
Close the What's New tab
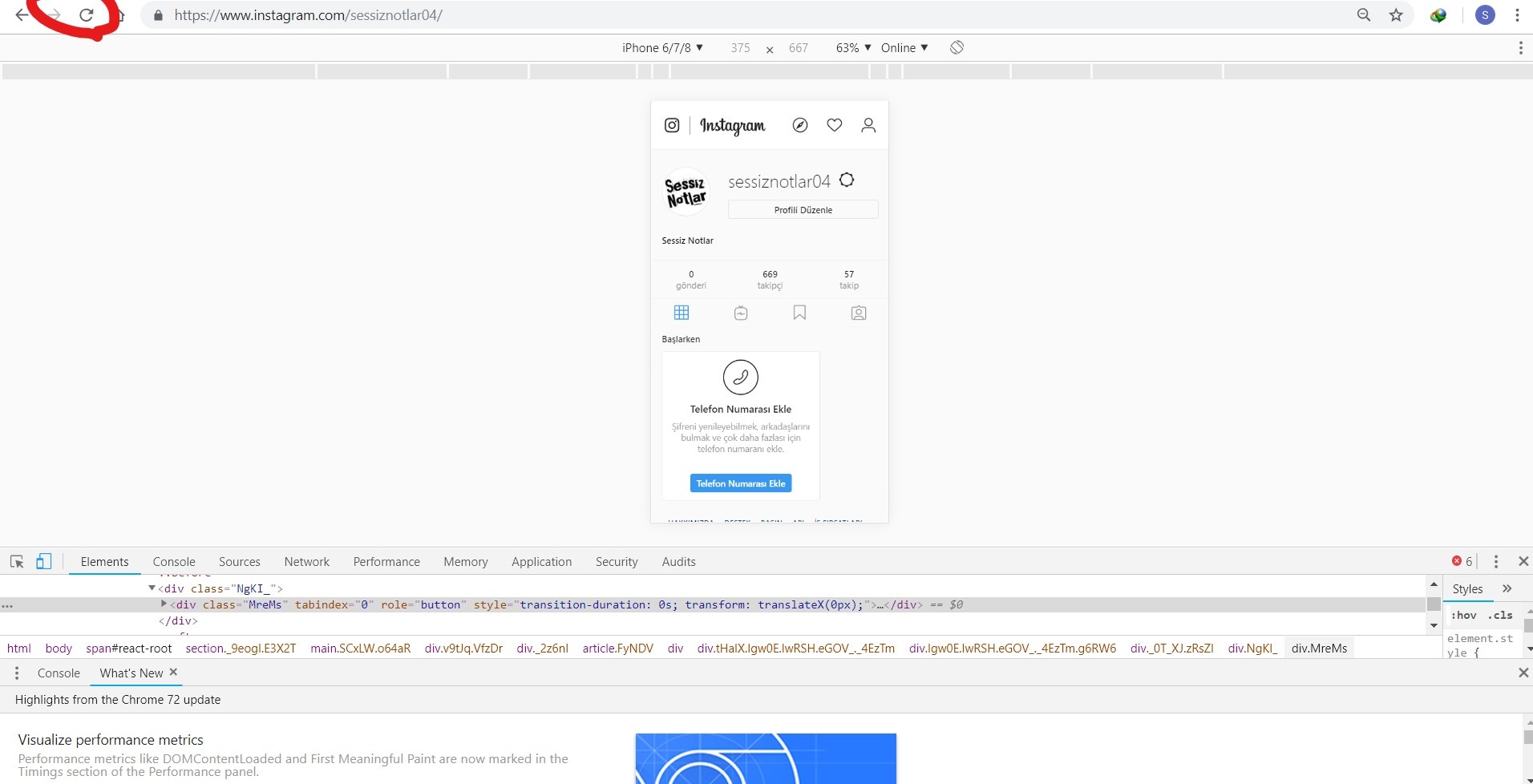173,672
